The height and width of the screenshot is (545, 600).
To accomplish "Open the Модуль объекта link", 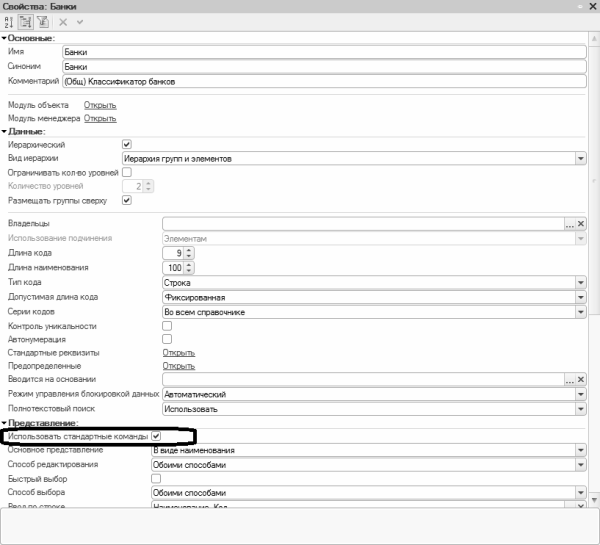I will point(100,105).
